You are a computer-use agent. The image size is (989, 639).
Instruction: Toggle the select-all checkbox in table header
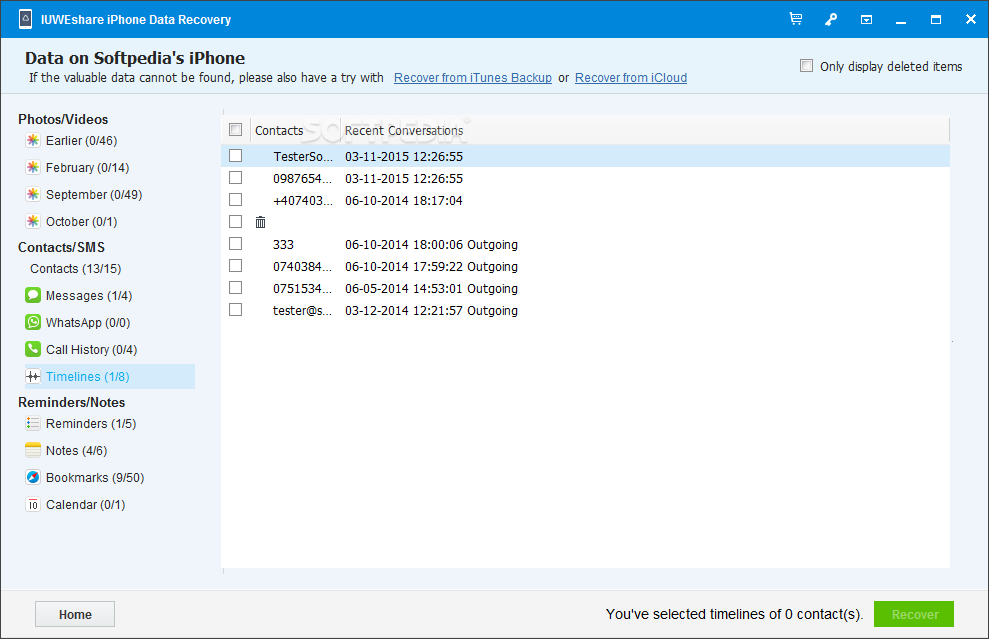(x=235, y=130)
